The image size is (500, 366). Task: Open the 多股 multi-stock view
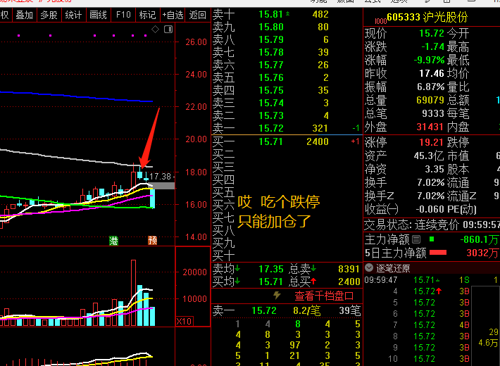click(x=49, y=15)
